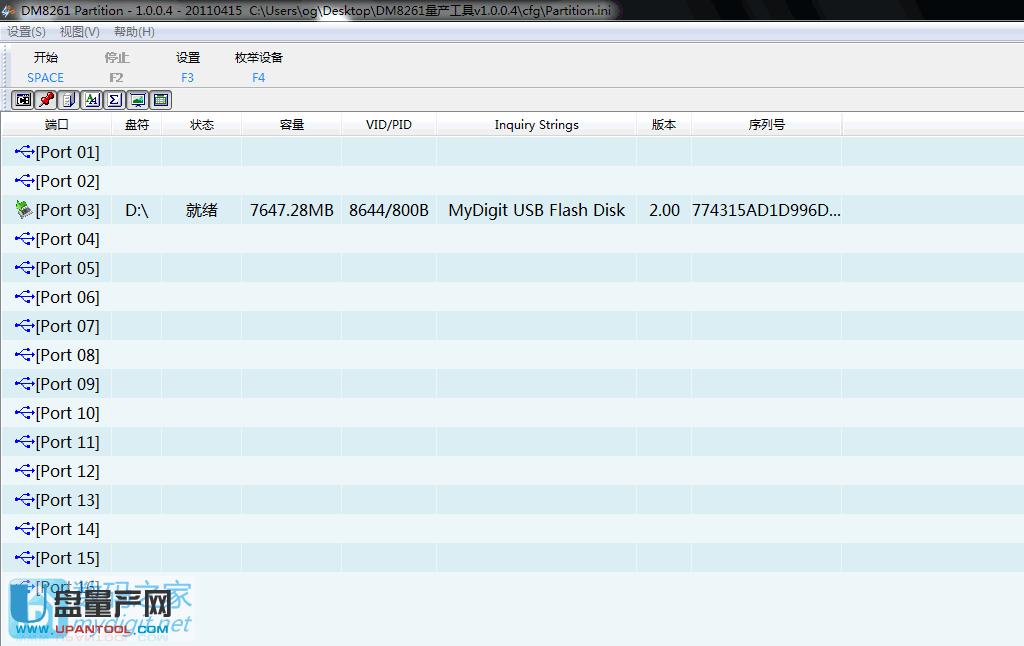Image resolution: width=1024 pixels, height=646 pixels.
Task: Click the sigma (Σ) toolbar icon
Action: click(x=114, y=100)
